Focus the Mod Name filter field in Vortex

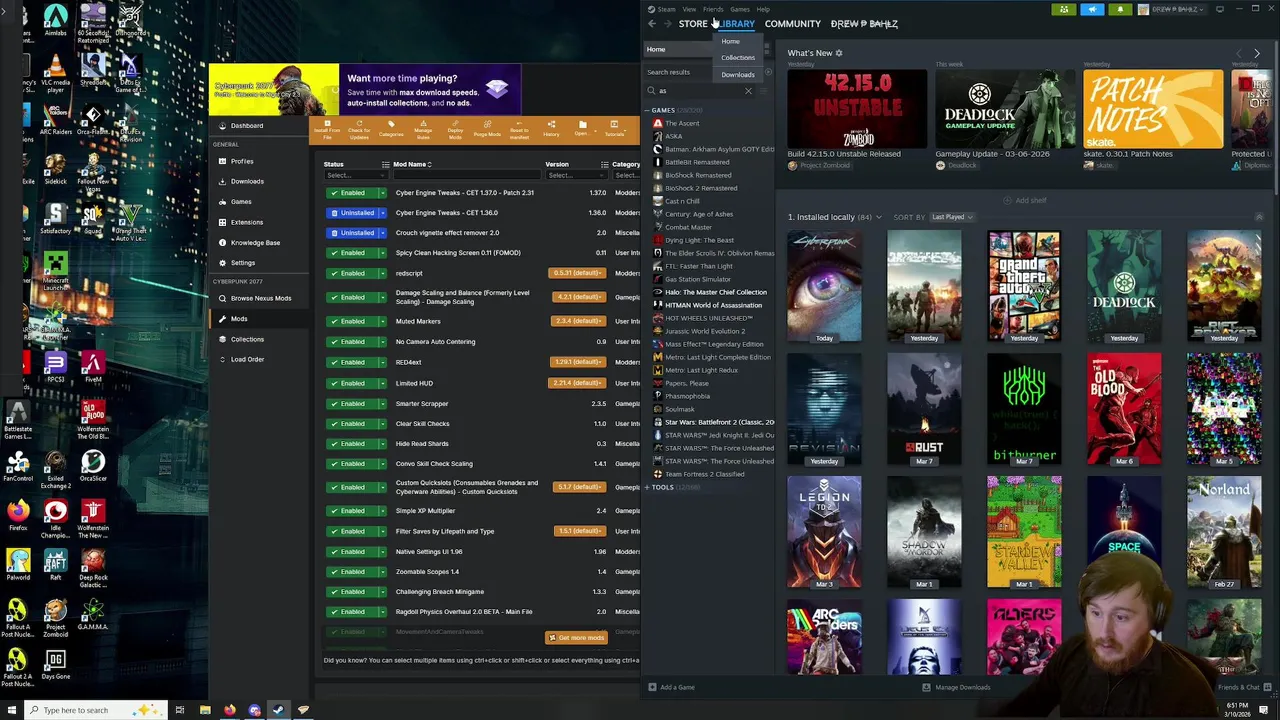click(465, 175)
